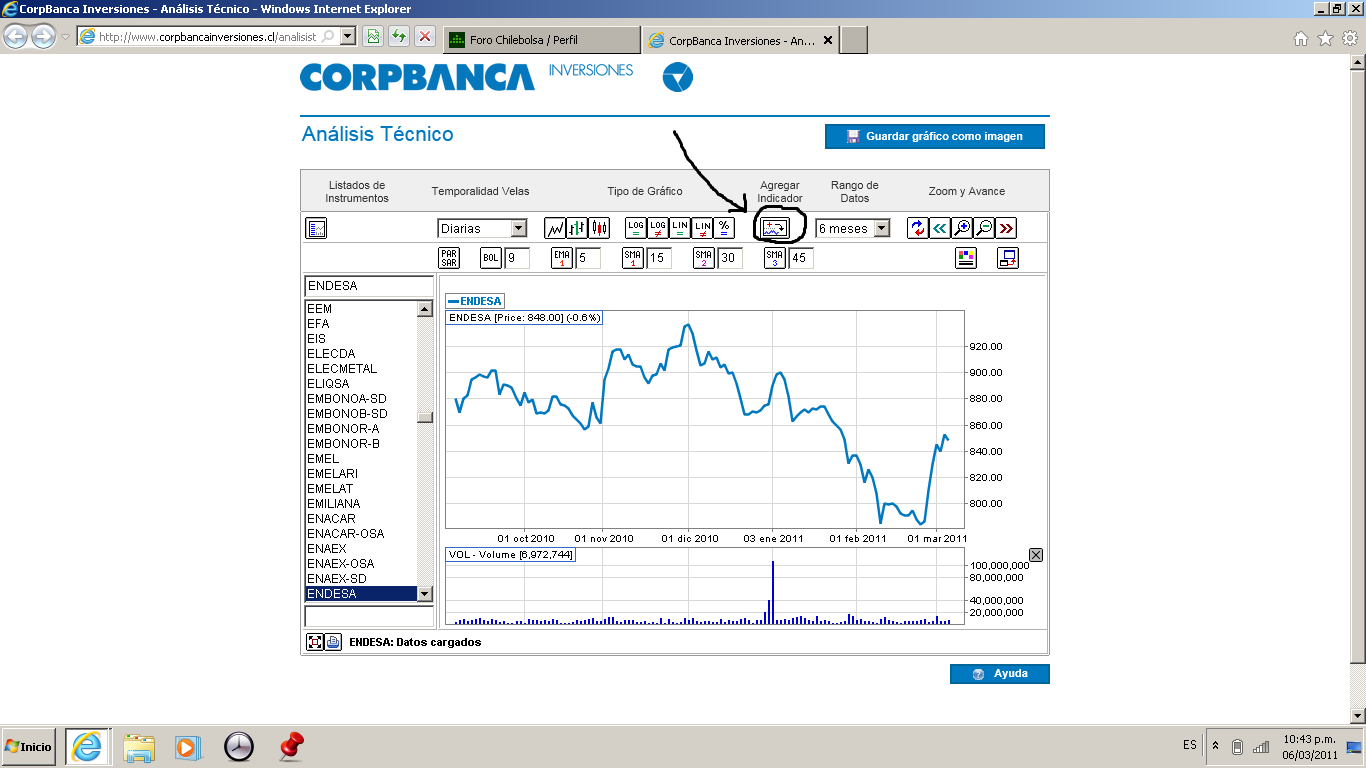Zoom out of the chart
The image size is (1366, 768).
(984, 228)
